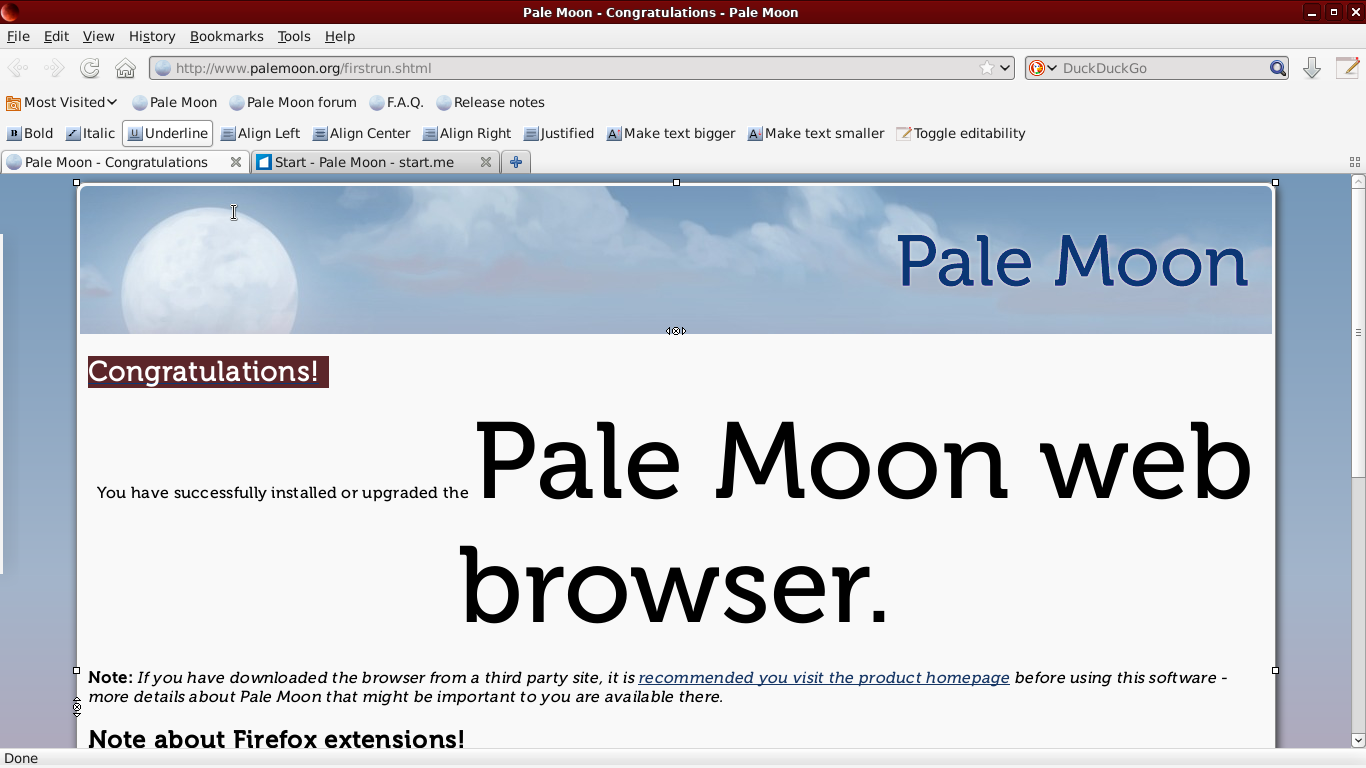Click the notepad edit icon at toolbar end
This screenshot has height=768, width=1366.
coord(1347,68)
